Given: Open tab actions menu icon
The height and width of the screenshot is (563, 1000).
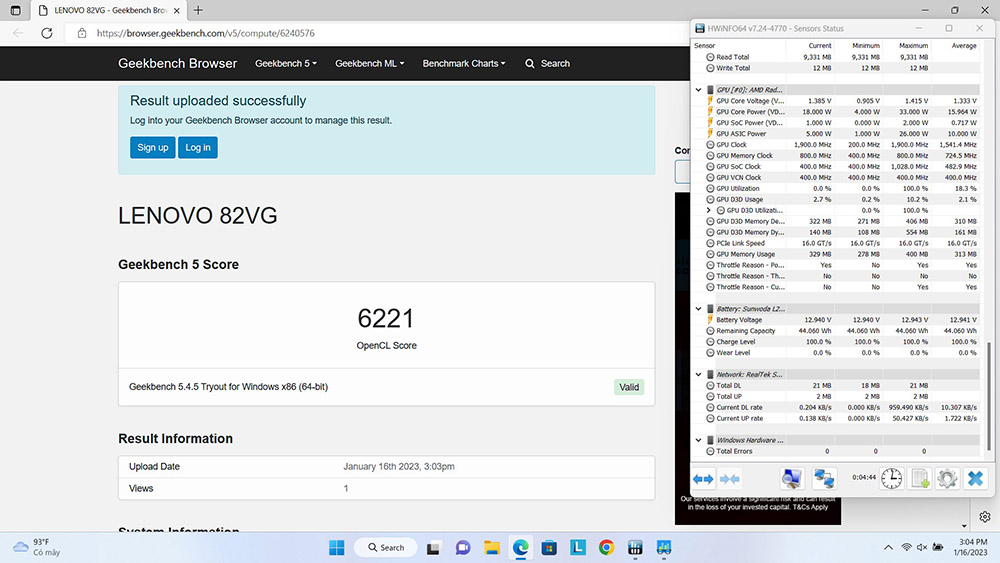Looking at the screenshot, I should point(15,10).
